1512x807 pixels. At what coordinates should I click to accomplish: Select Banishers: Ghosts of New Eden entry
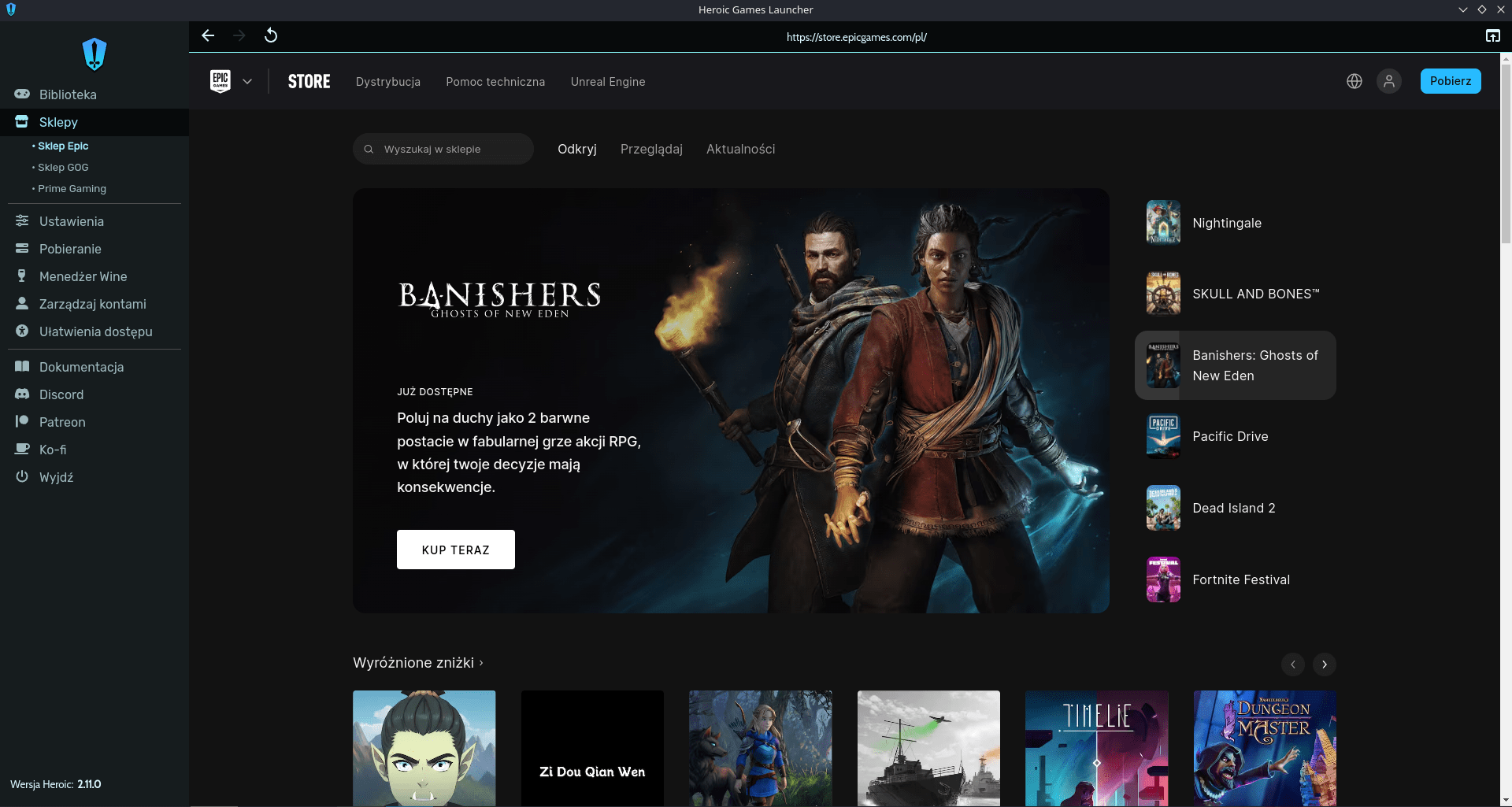point(1235,365)
